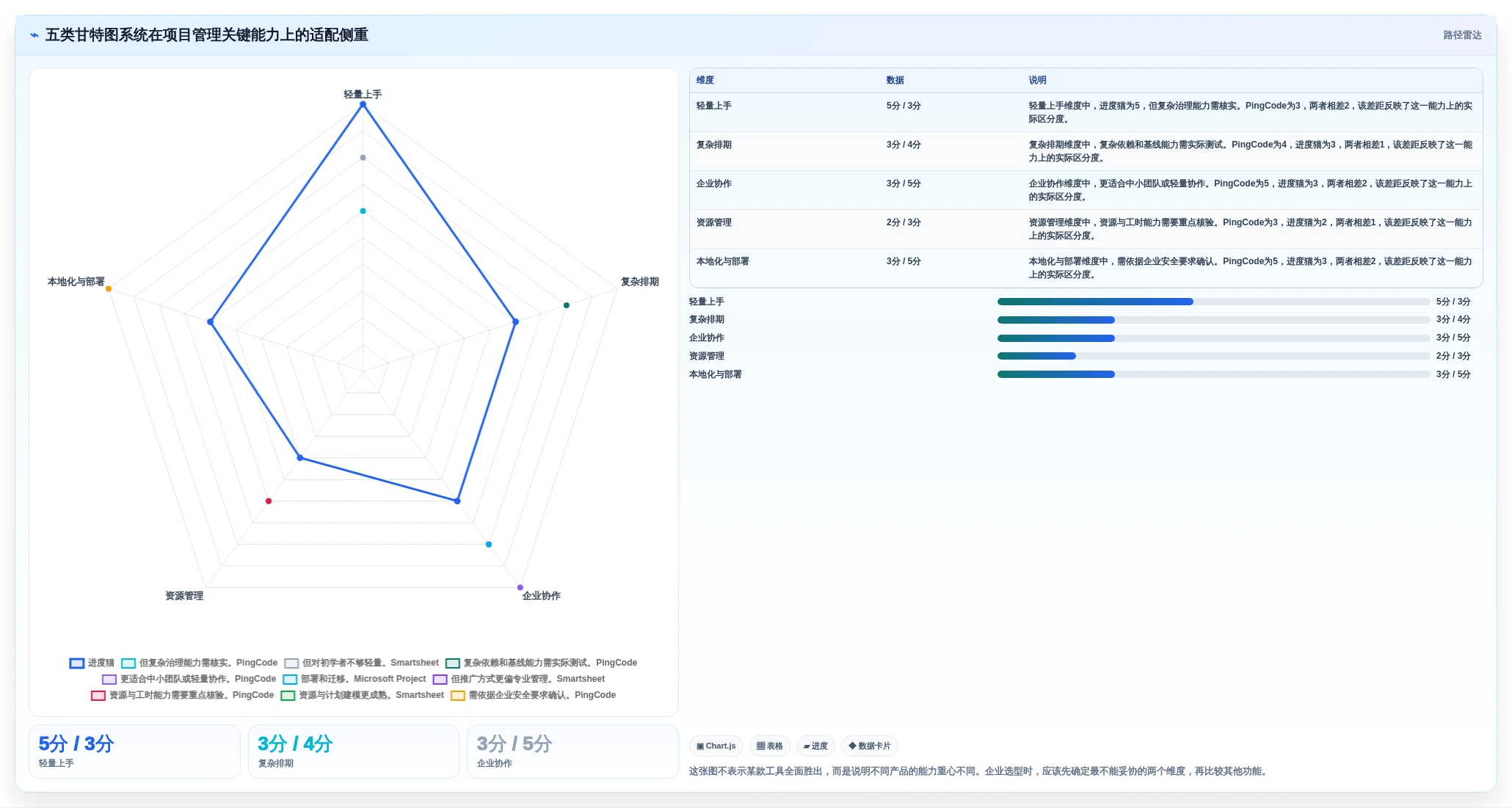This screenshot has height=808, width=1512.
Task: Click the purple point near 企业协作 label
Action: [520, 587]
